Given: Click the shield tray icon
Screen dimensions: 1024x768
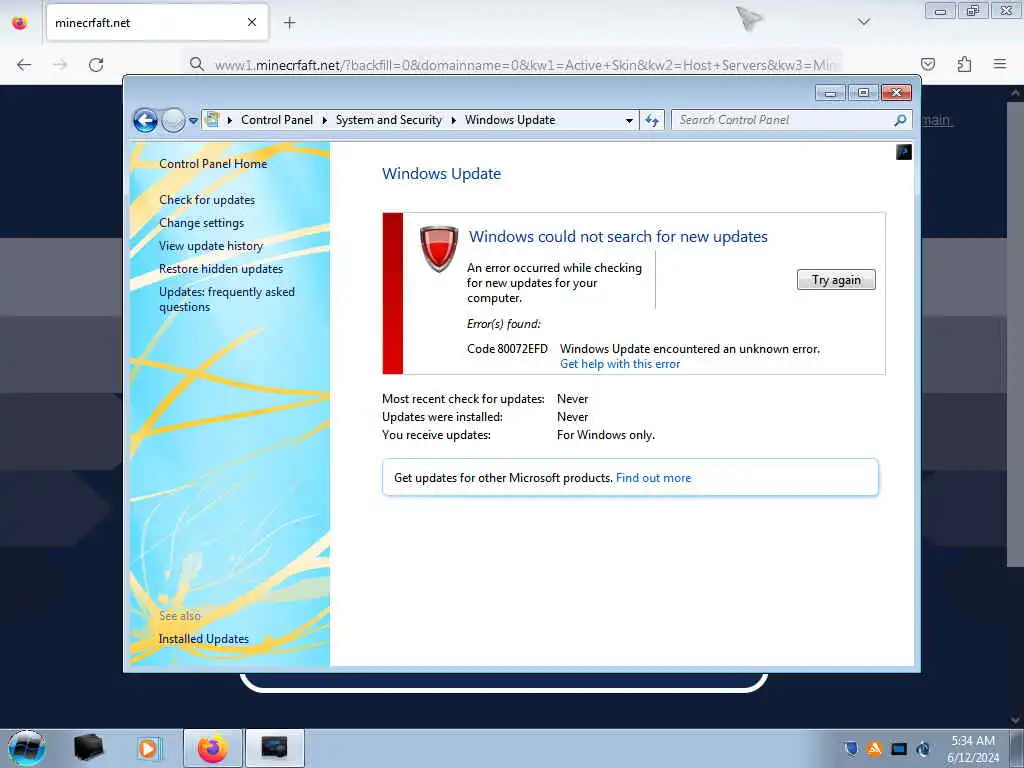Looking at the screenshot, I should point(850,748).
